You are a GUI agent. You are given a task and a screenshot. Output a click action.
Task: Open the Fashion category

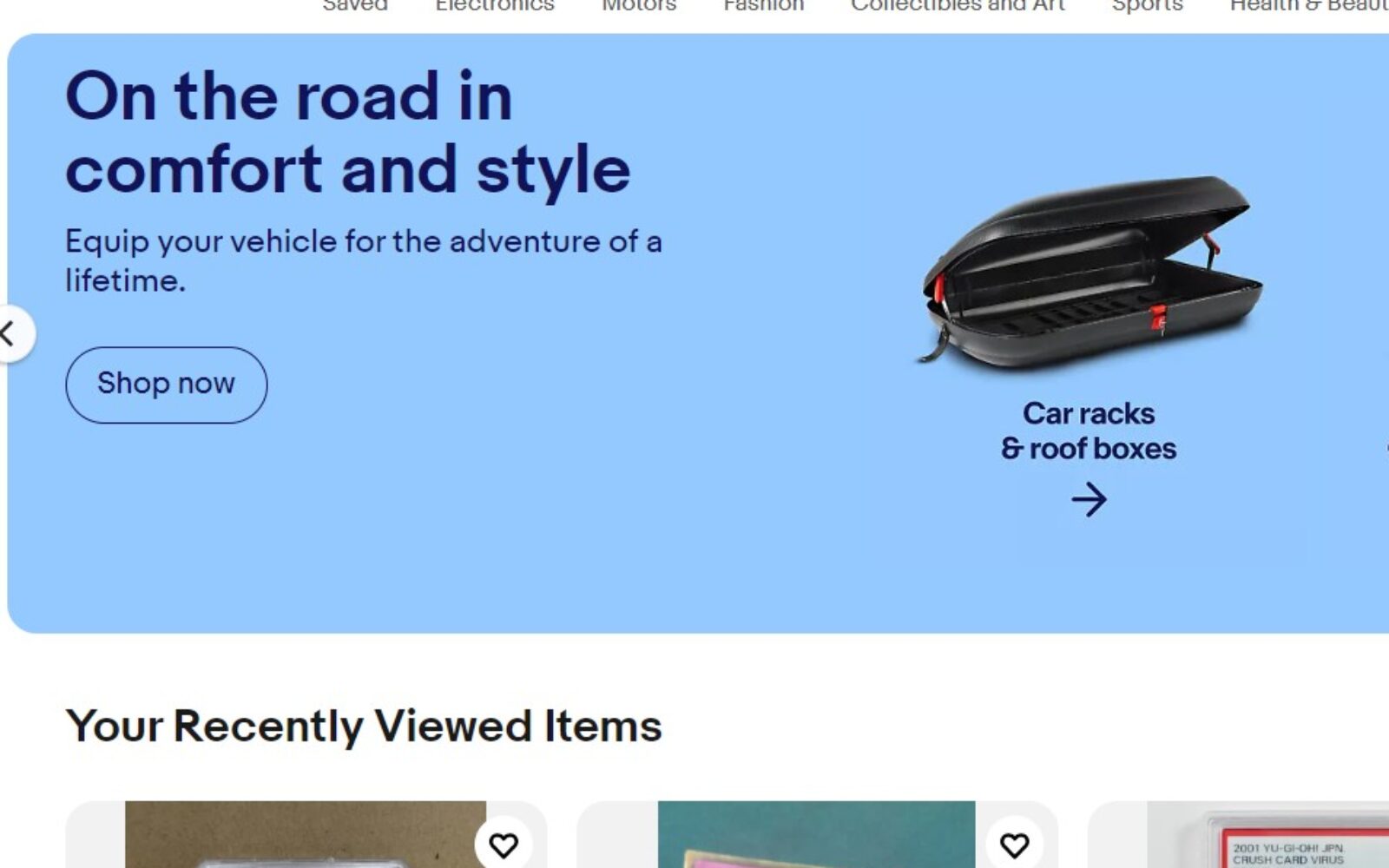764,5
